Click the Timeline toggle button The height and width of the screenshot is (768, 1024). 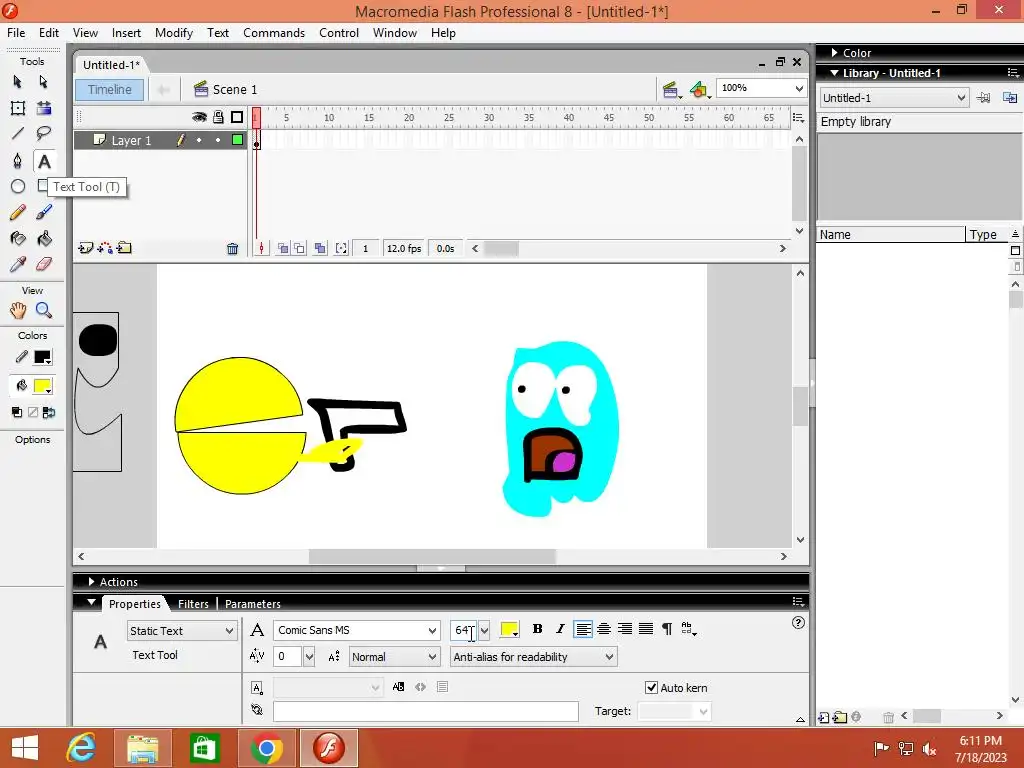tap(110, 89)
